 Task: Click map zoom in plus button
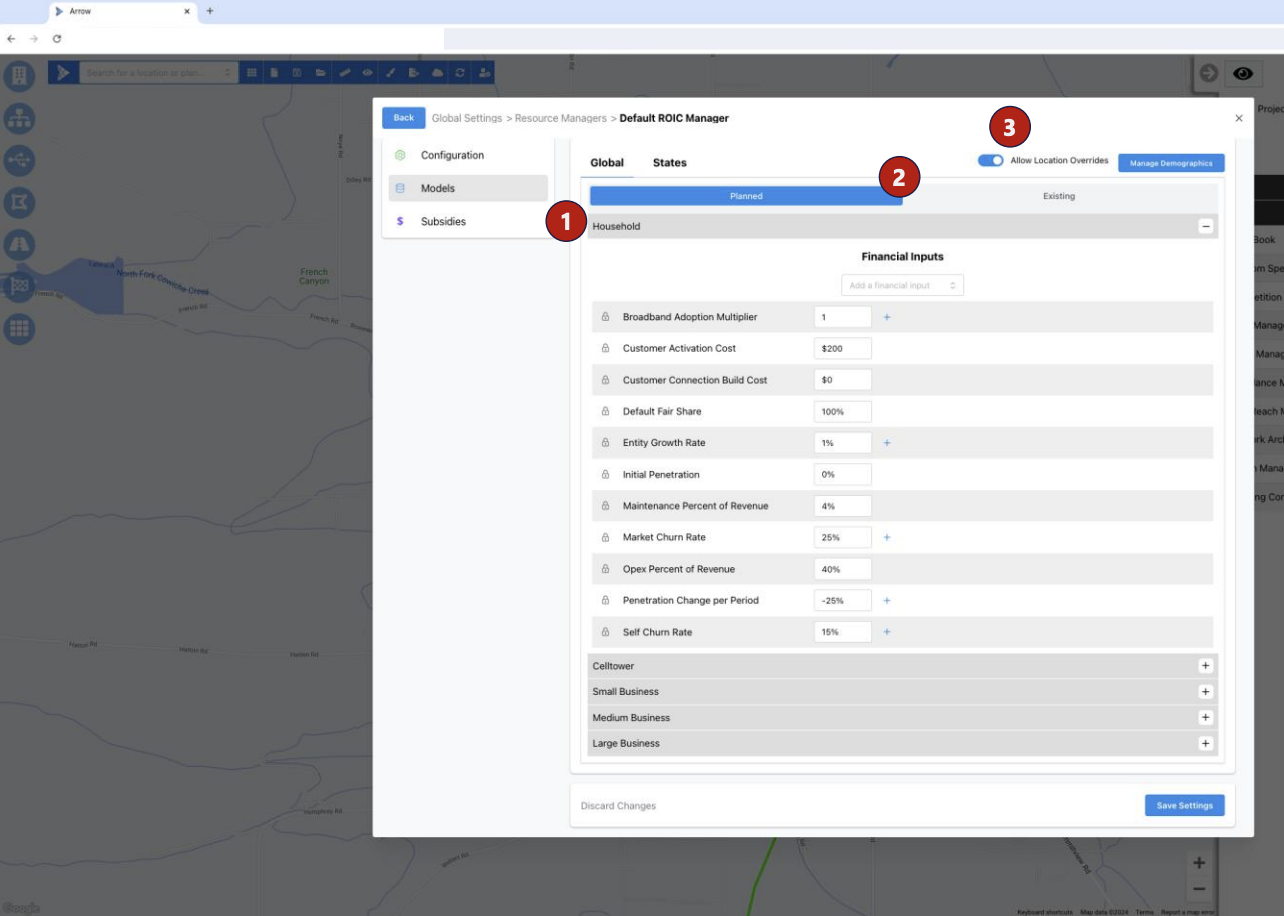1199,863
